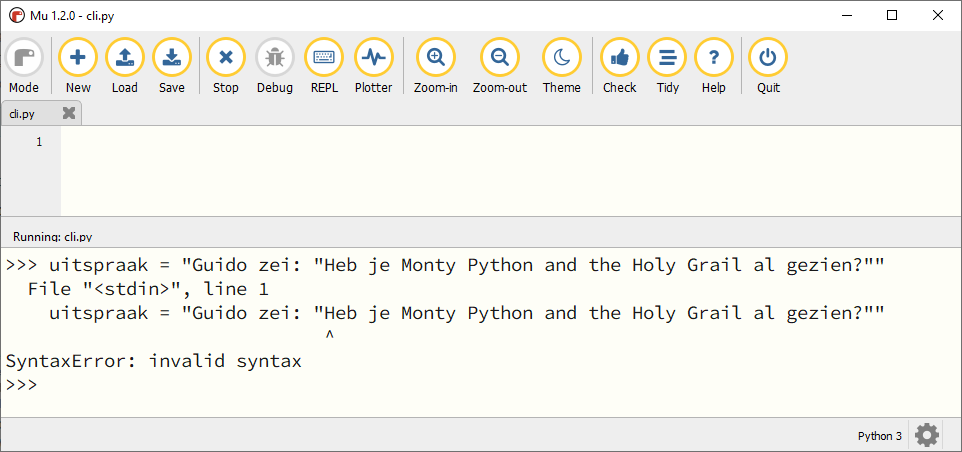Zoom-out the editor text
The height and width of the screenshot is (452, 962).
[500, 66]
